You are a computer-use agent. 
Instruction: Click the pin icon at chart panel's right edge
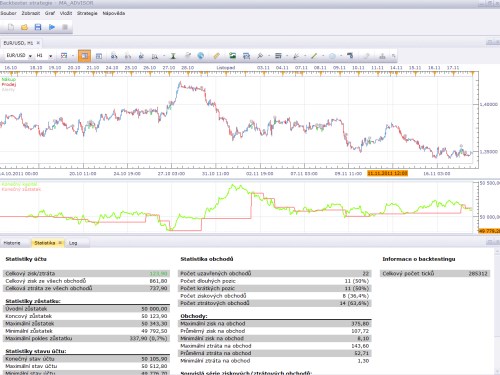[x=489, y=42]
